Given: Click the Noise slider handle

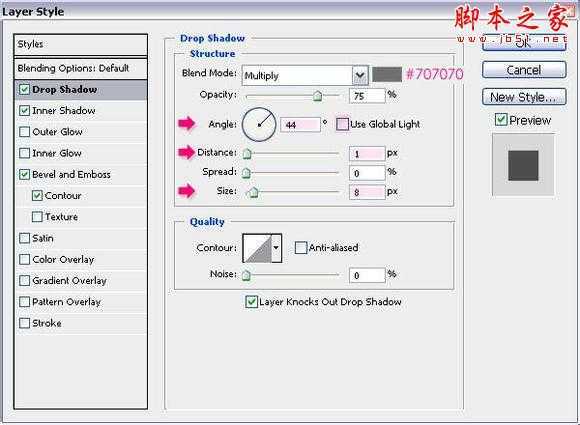Looking at the screenshot, I should (246, 275).
